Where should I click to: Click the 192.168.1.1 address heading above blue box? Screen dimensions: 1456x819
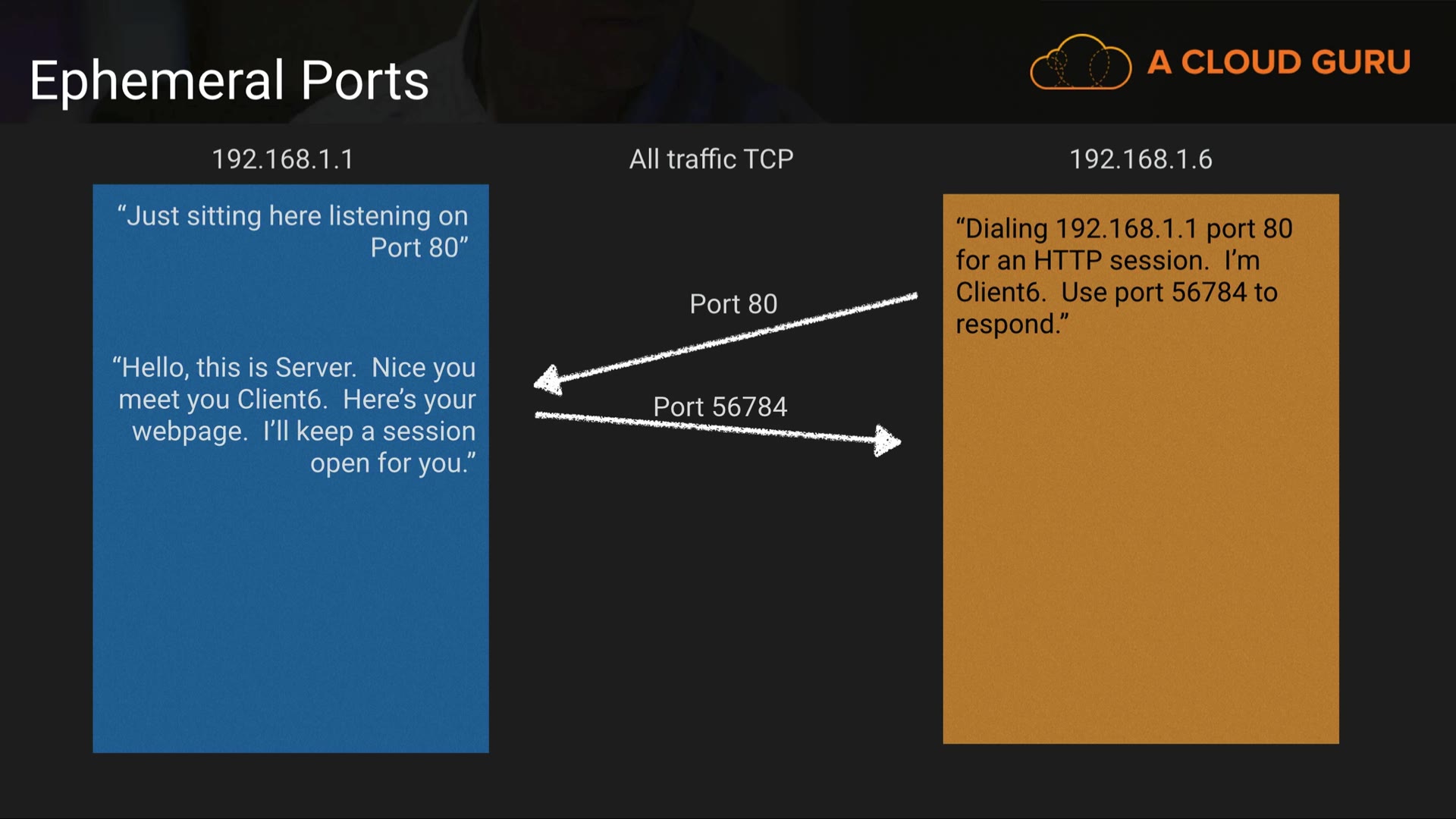click(282, 159)
